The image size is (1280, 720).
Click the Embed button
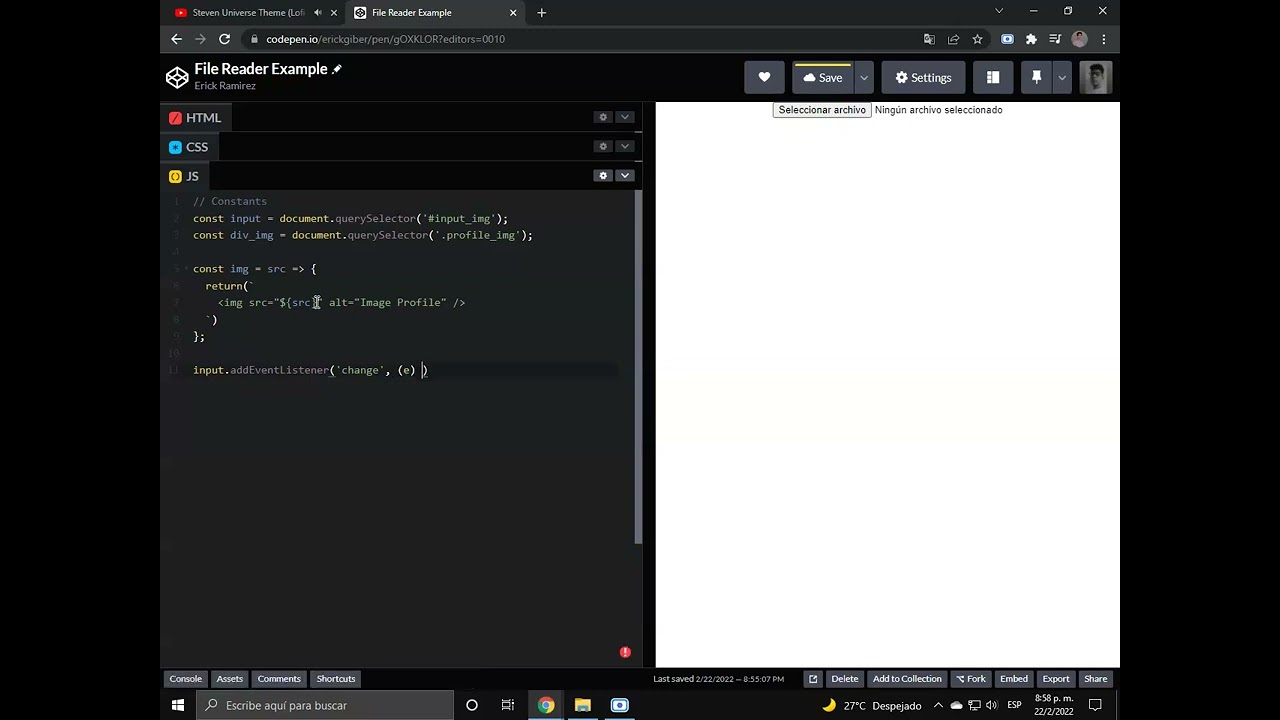(x=1014, y=678)
